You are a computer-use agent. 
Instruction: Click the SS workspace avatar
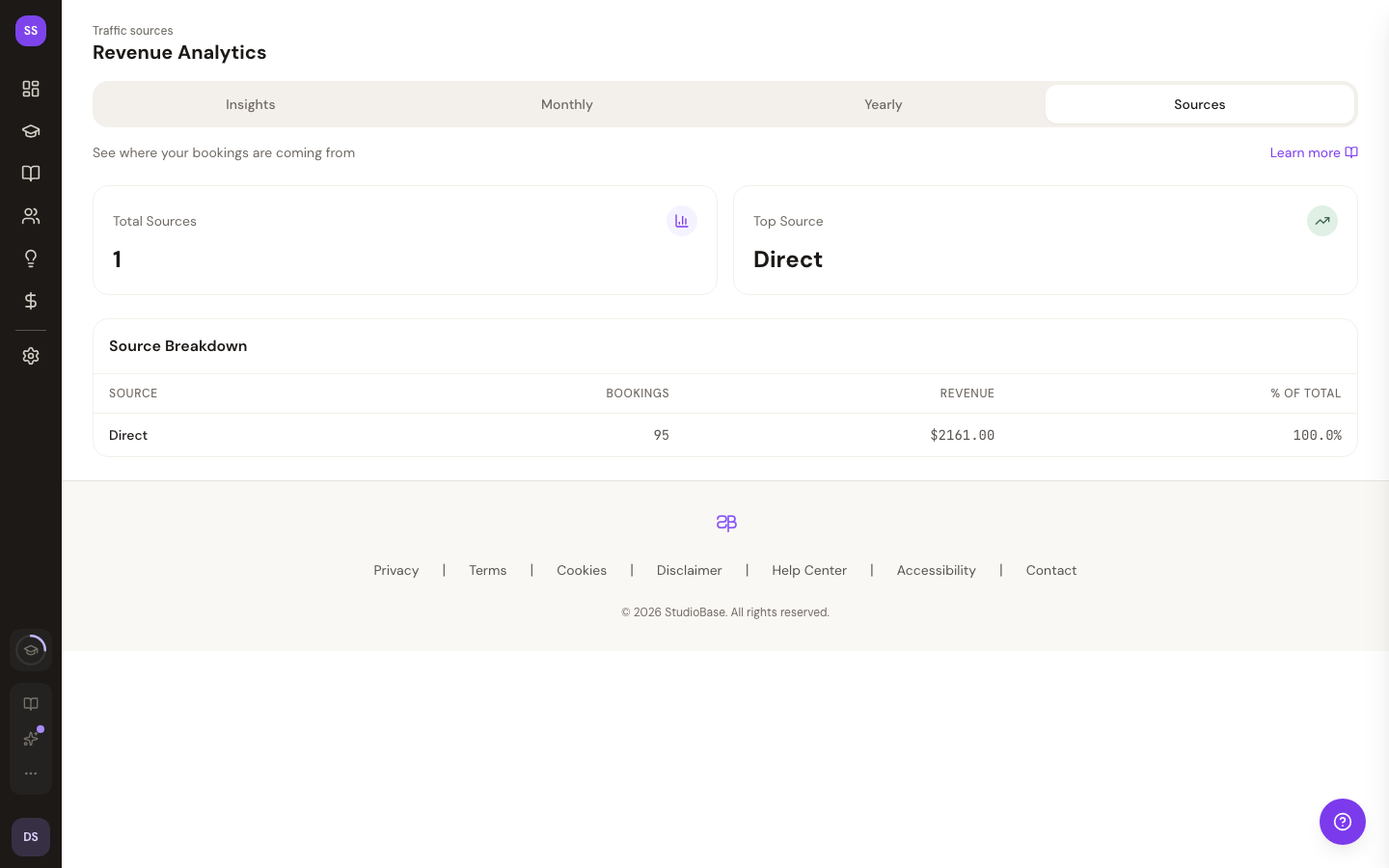(31, 31)
